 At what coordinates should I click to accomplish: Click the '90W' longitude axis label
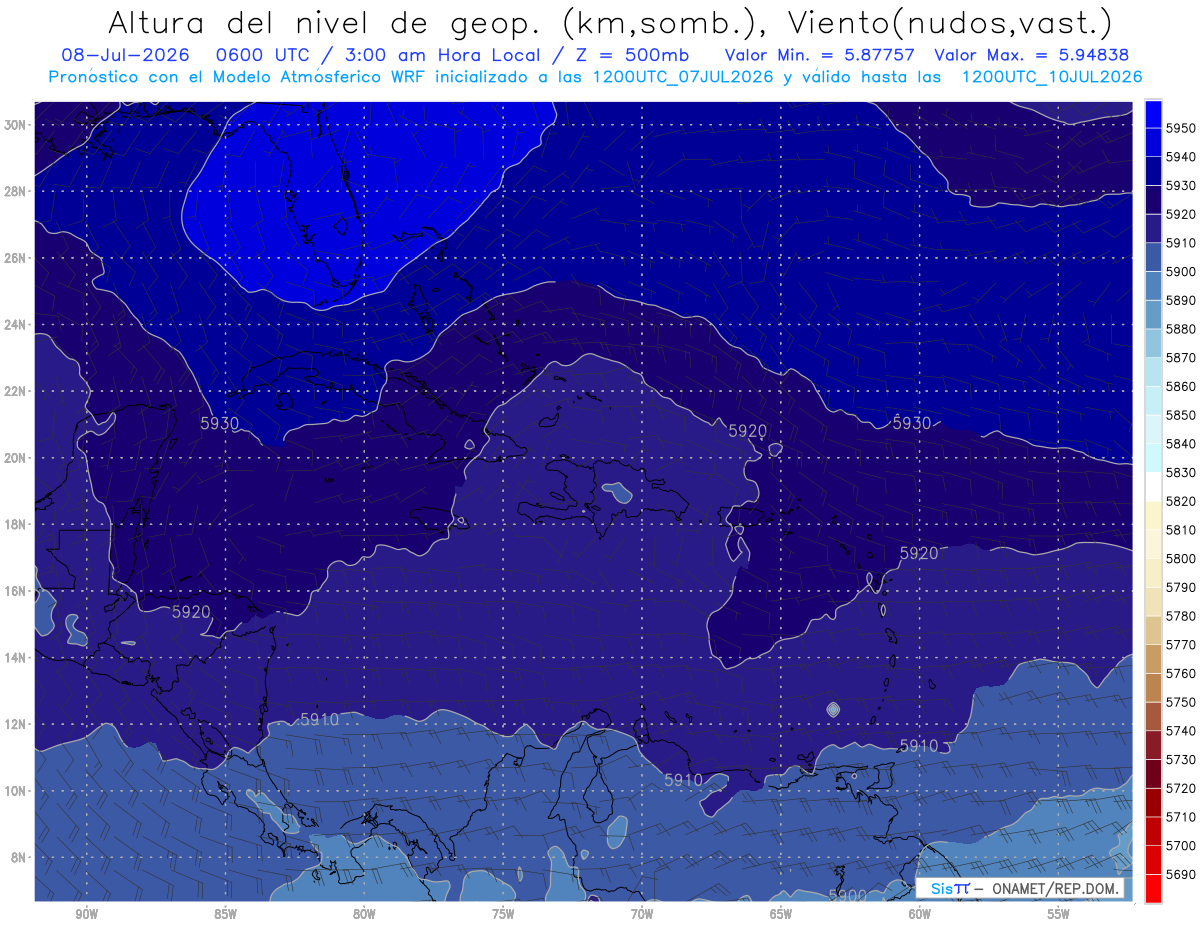click(86, 914)
